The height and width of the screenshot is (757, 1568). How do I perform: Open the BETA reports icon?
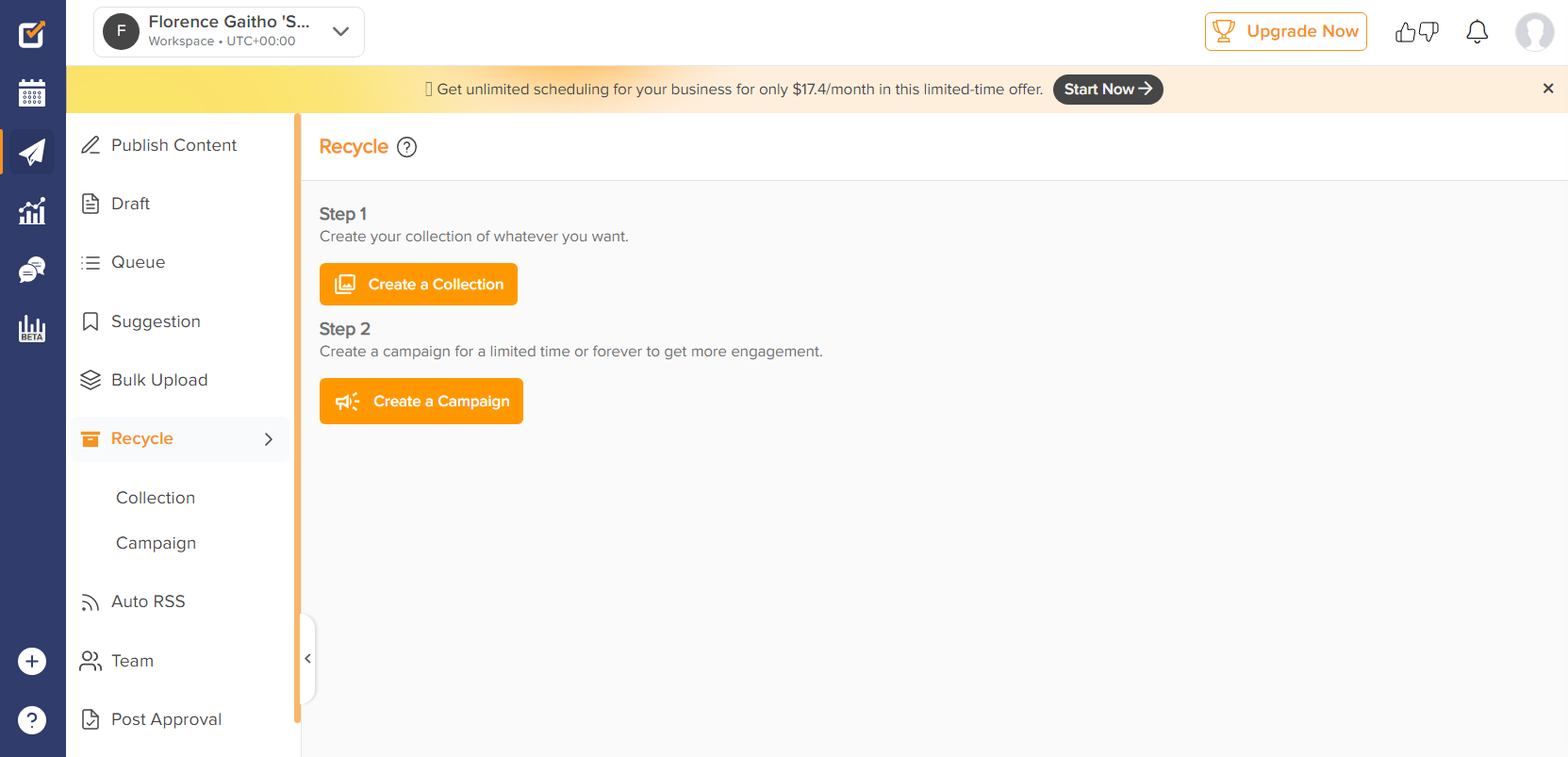(x=32, y=329)
